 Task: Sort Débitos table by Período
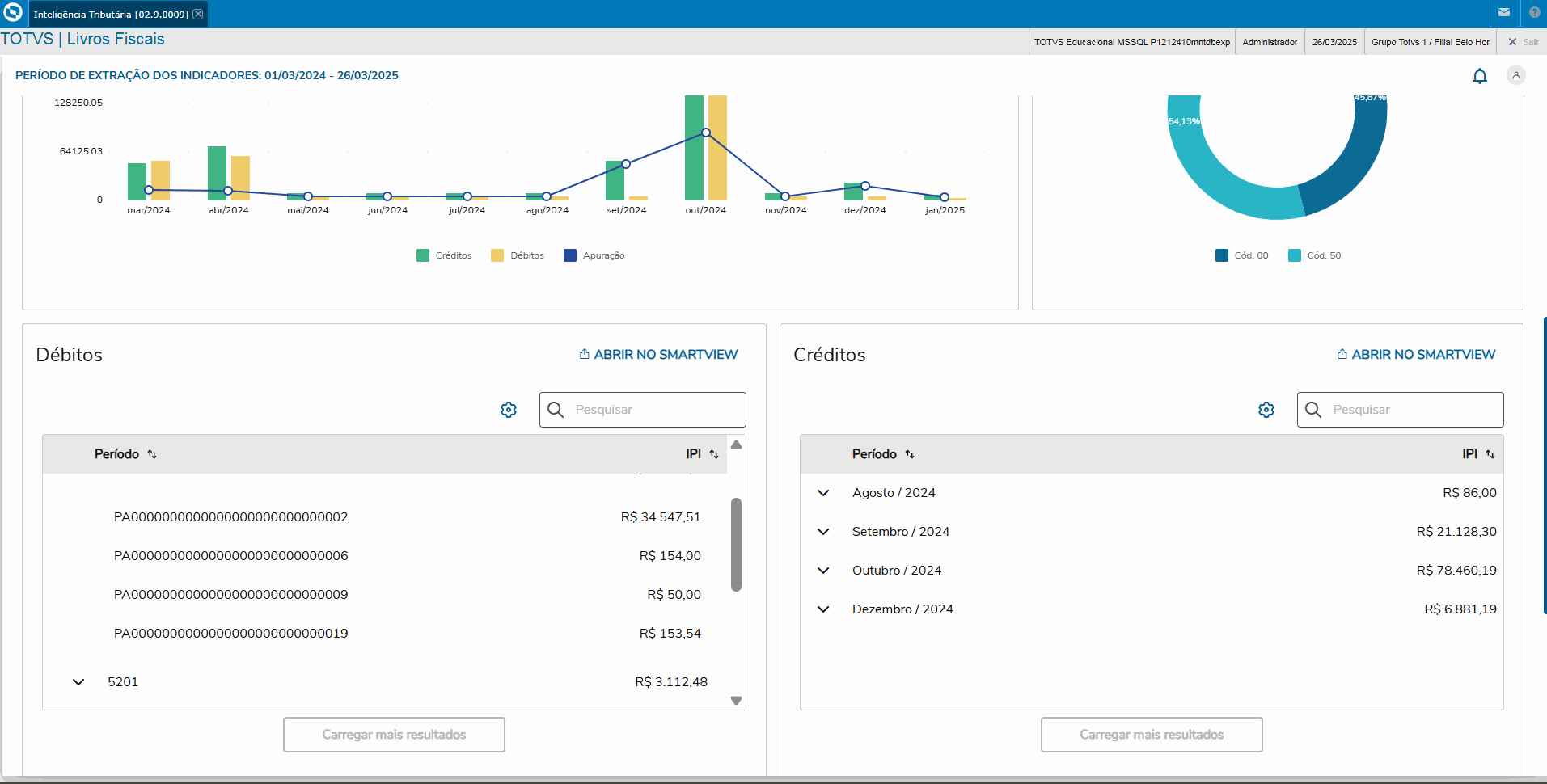(x=152, y=454)
